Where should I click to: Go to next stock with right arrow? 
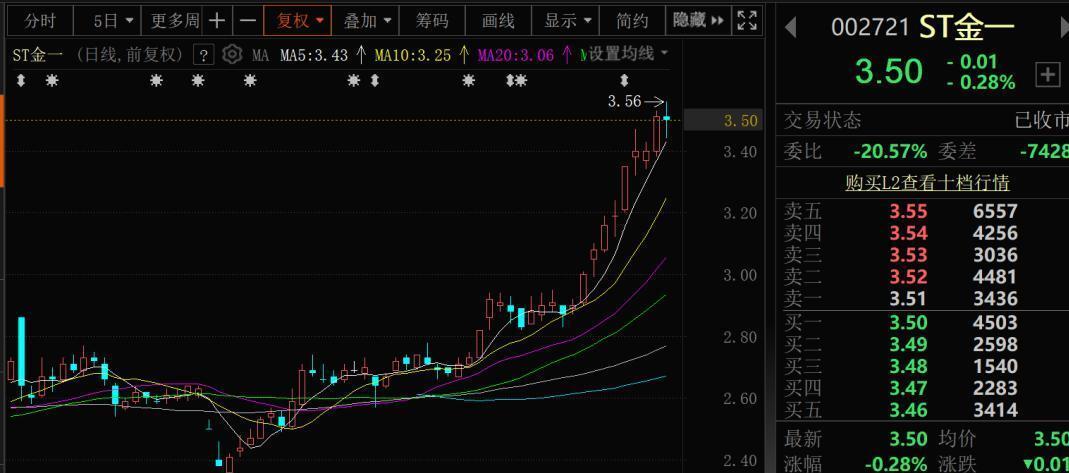[x=1062, y=28]
